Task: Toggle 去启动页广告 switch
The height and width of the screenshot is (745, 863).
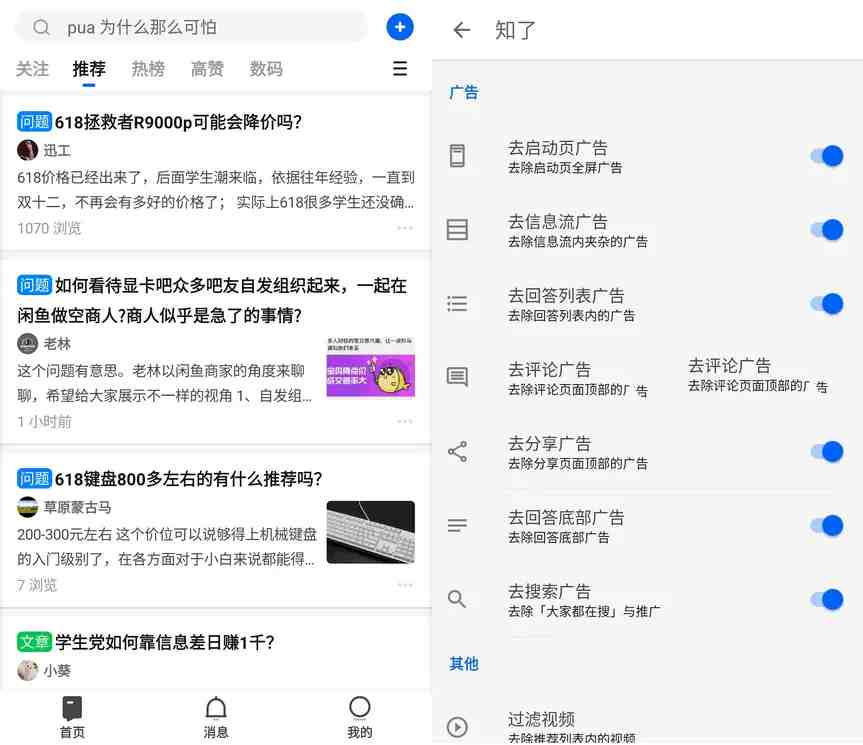Action: 827,156
